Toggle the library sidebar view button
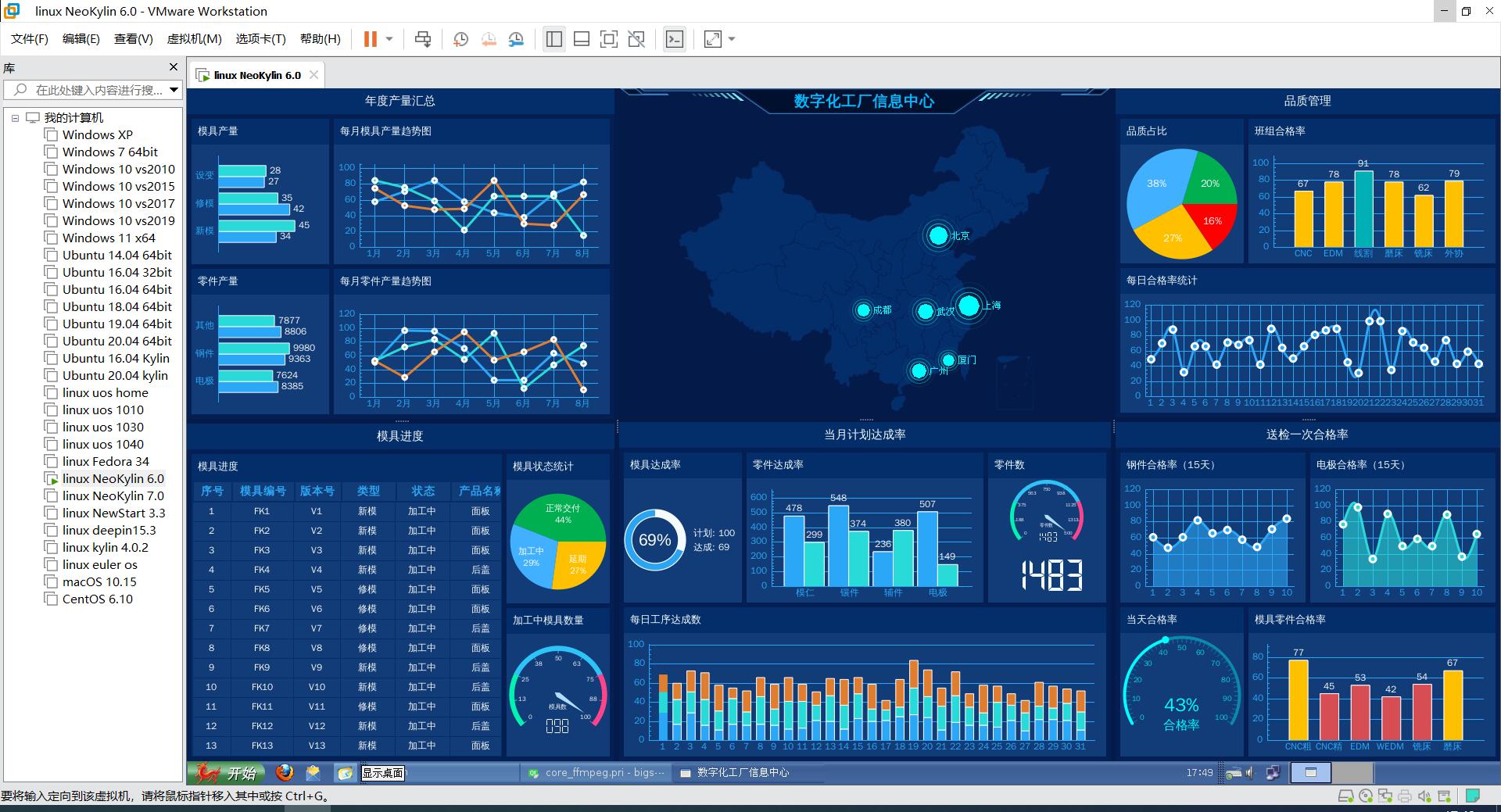 (x=554, y=39)
